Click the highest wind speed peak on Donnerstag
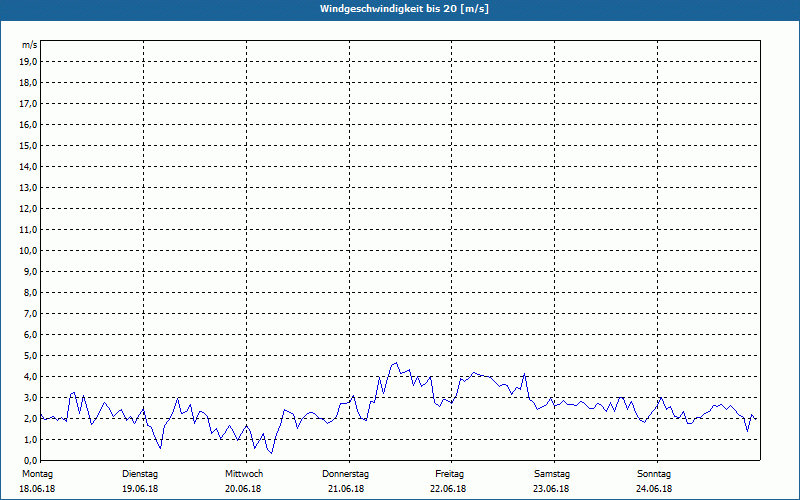The height and width of the screenshot is (500, 800). click(396, 363)
